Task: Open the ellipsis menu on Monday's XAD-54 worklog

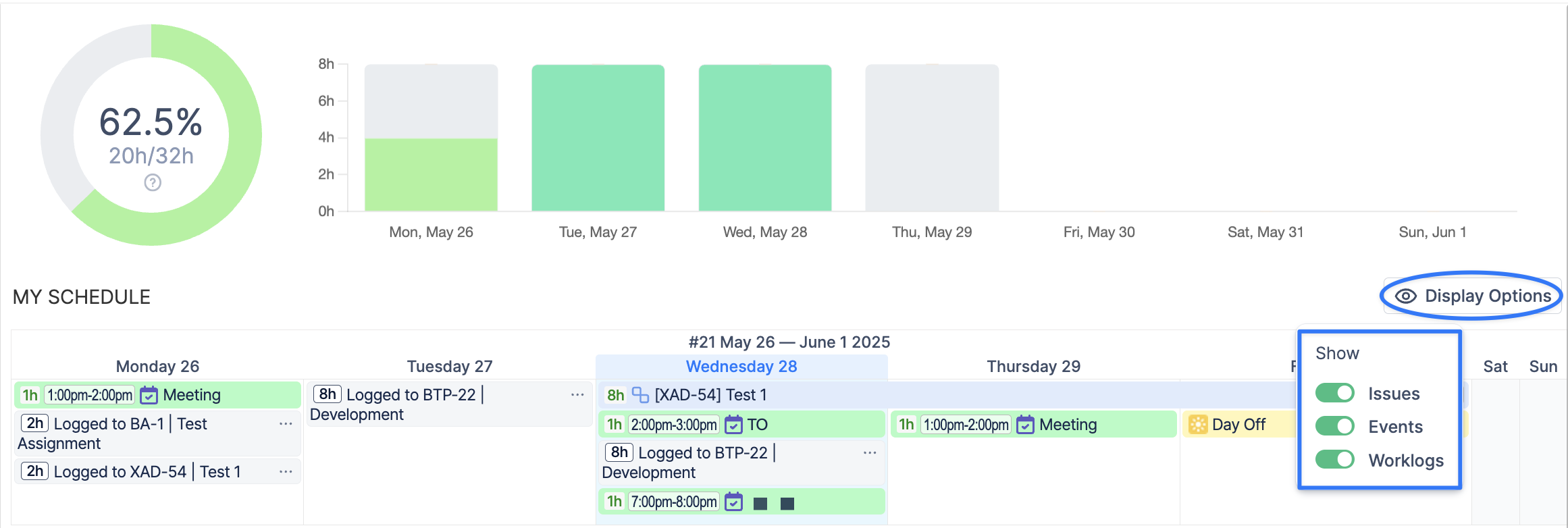Action: click(x=286, y=472)
